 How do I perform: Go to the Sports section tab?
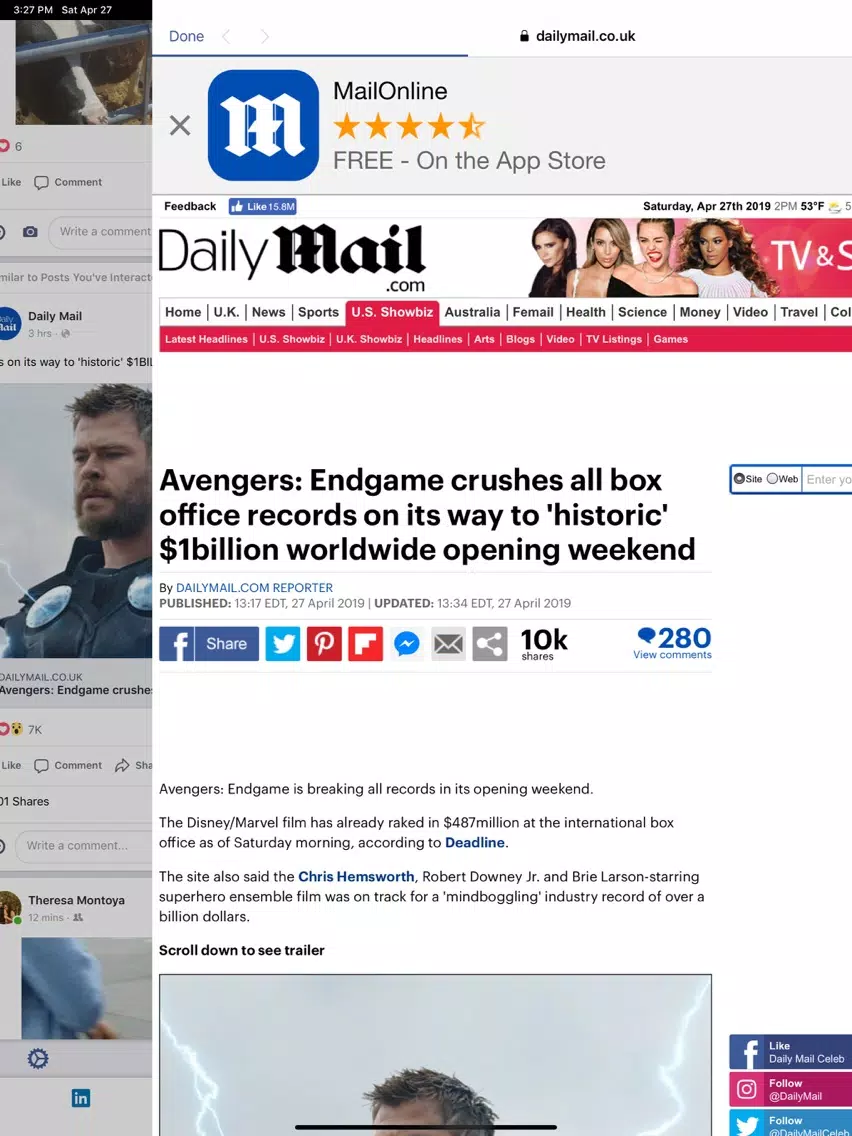(318, 312)
